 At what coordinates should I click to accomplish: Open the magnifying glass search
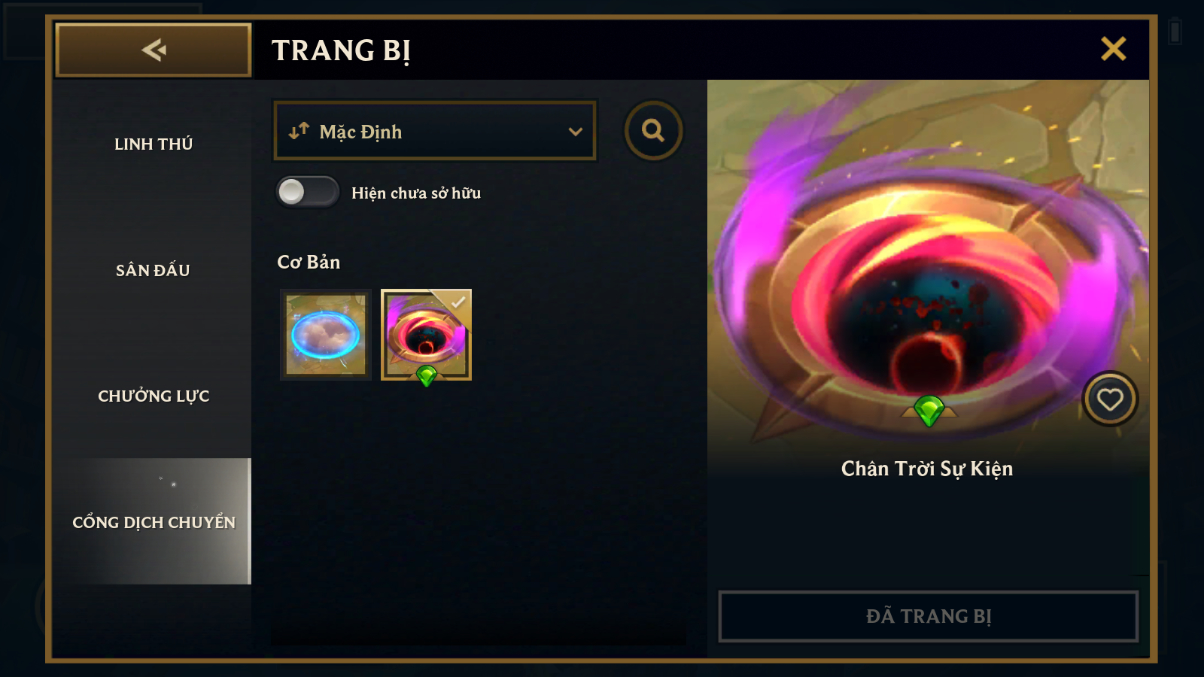(x=654, y=131)
